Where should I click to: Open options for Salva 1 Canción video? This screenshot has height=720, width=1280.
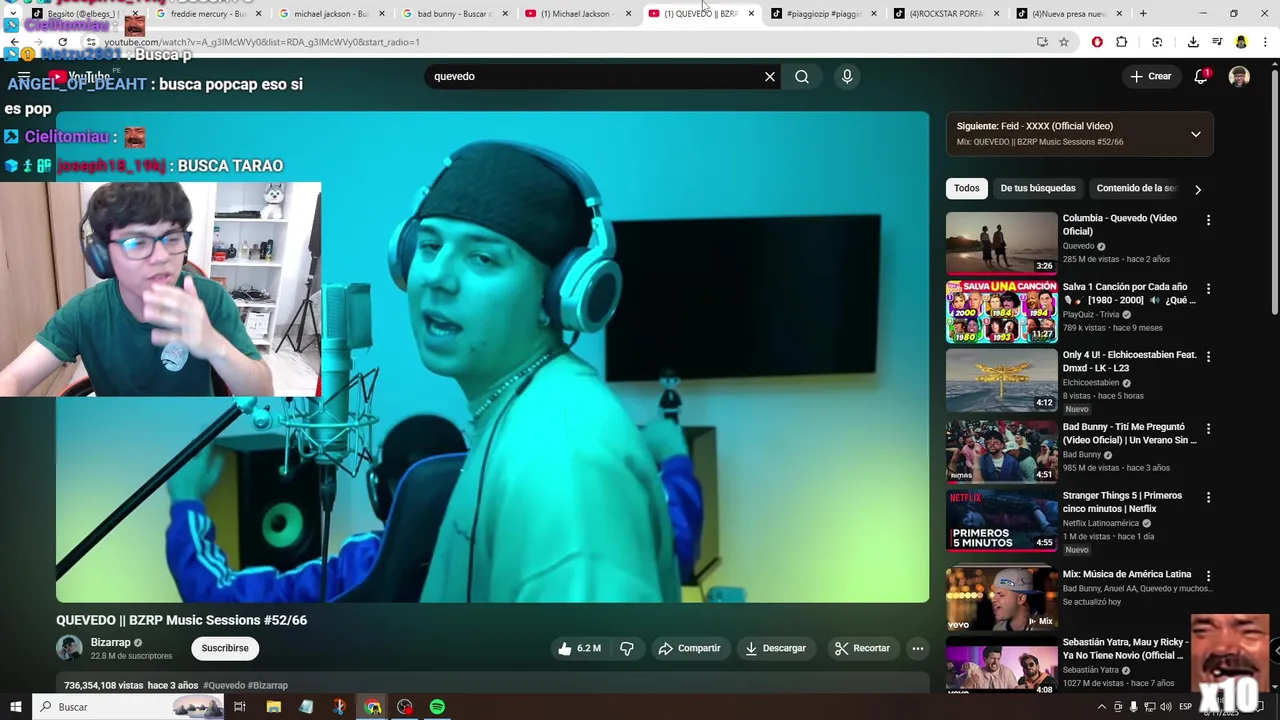1208,289
